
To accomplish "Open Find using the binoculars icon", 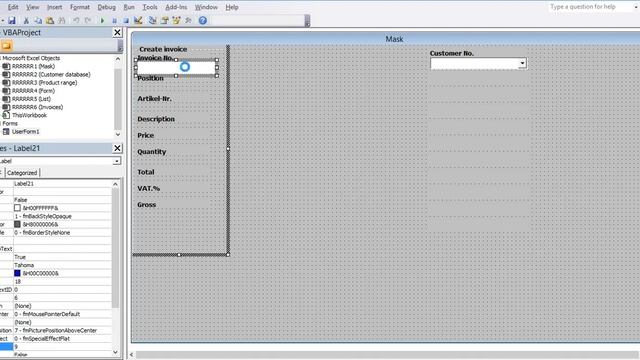I will (x=62, y=20).
